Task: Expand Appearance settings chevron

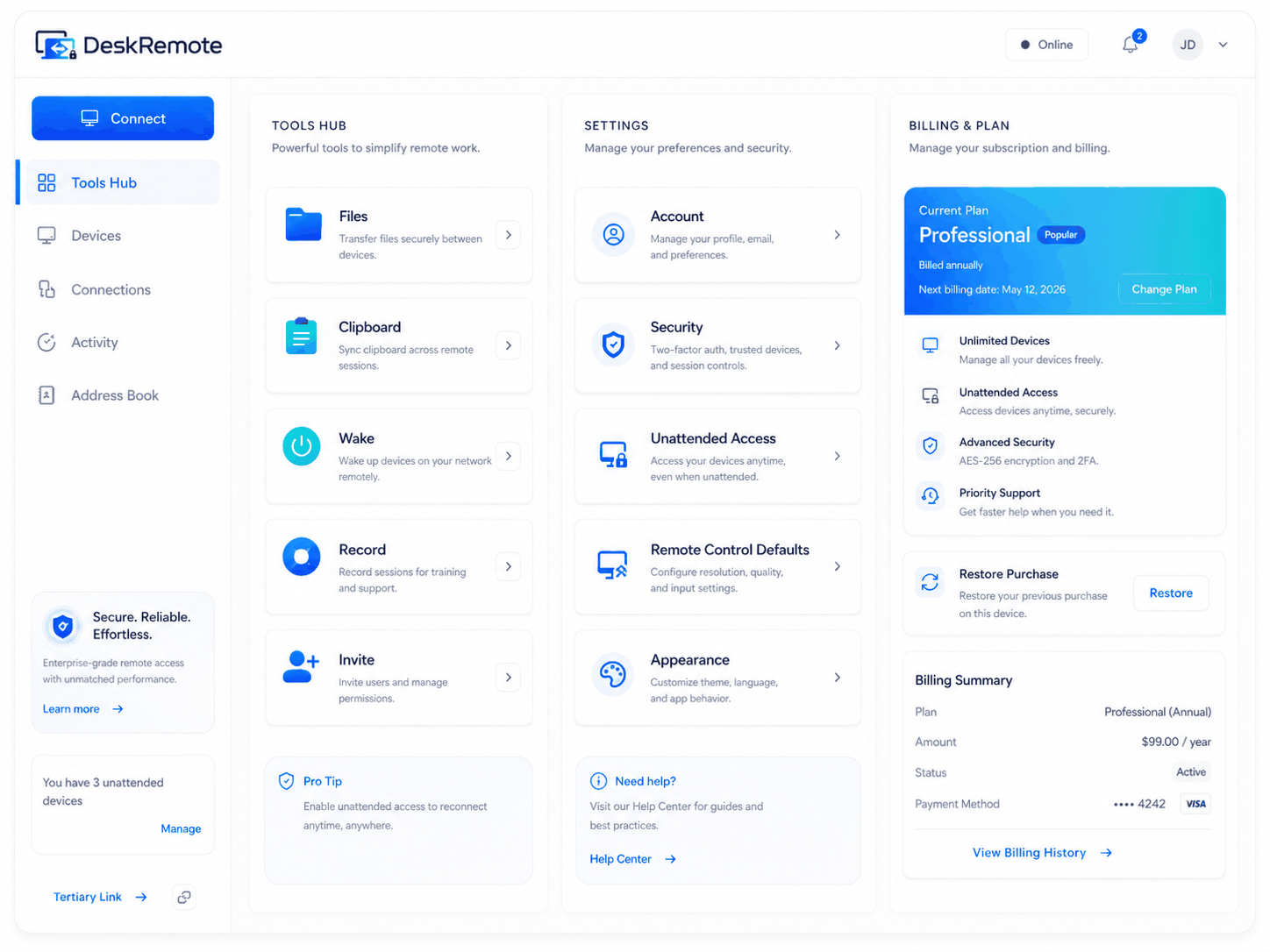Action: (x=838, y=677)
